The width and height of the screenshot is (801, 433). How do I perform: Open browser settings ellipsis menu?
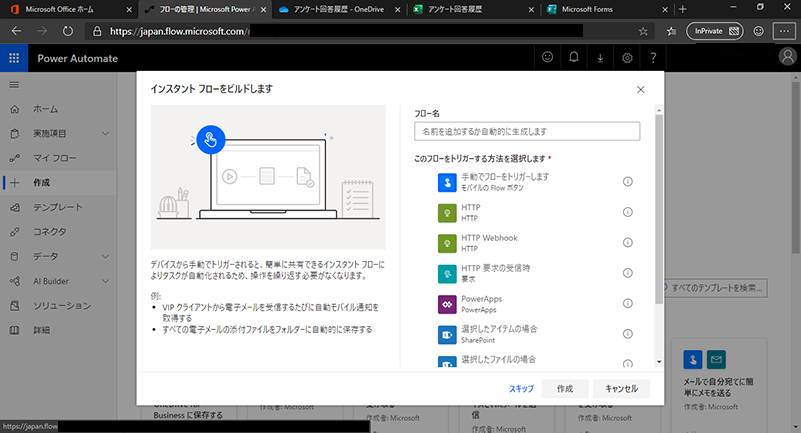point(784,31)
